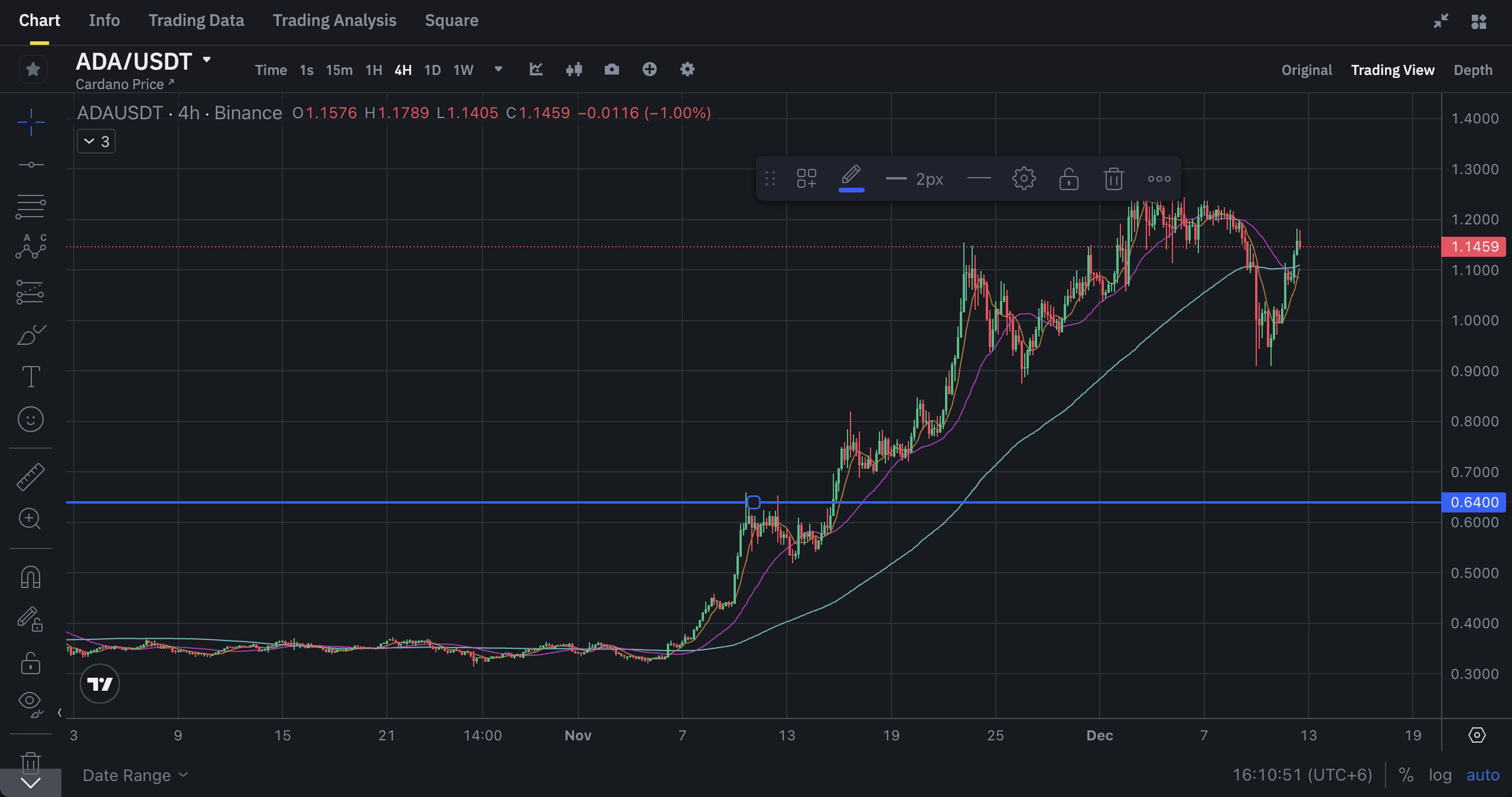Viewport: 1512px width, 797px height.
Task: Toggle the log scale option
Action: [x=1440, y=775]
